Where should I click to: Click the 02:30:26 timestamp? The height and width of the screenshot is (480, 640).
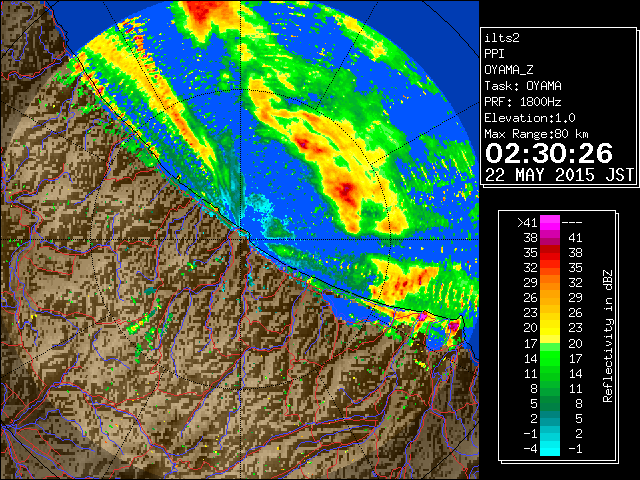pos(549,153)
